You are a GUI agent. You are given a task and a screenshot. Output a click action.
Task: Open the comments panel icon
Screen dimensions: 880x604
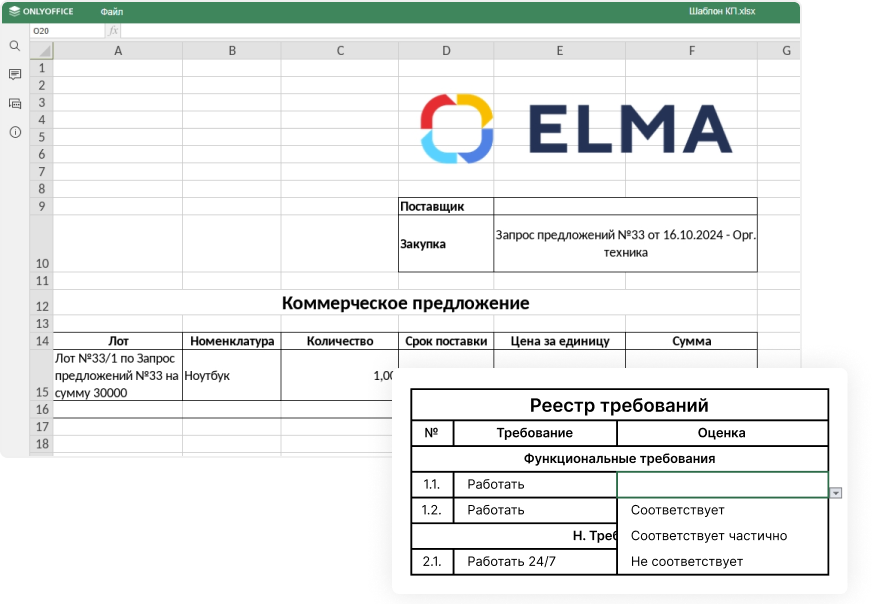click(15, 75)
